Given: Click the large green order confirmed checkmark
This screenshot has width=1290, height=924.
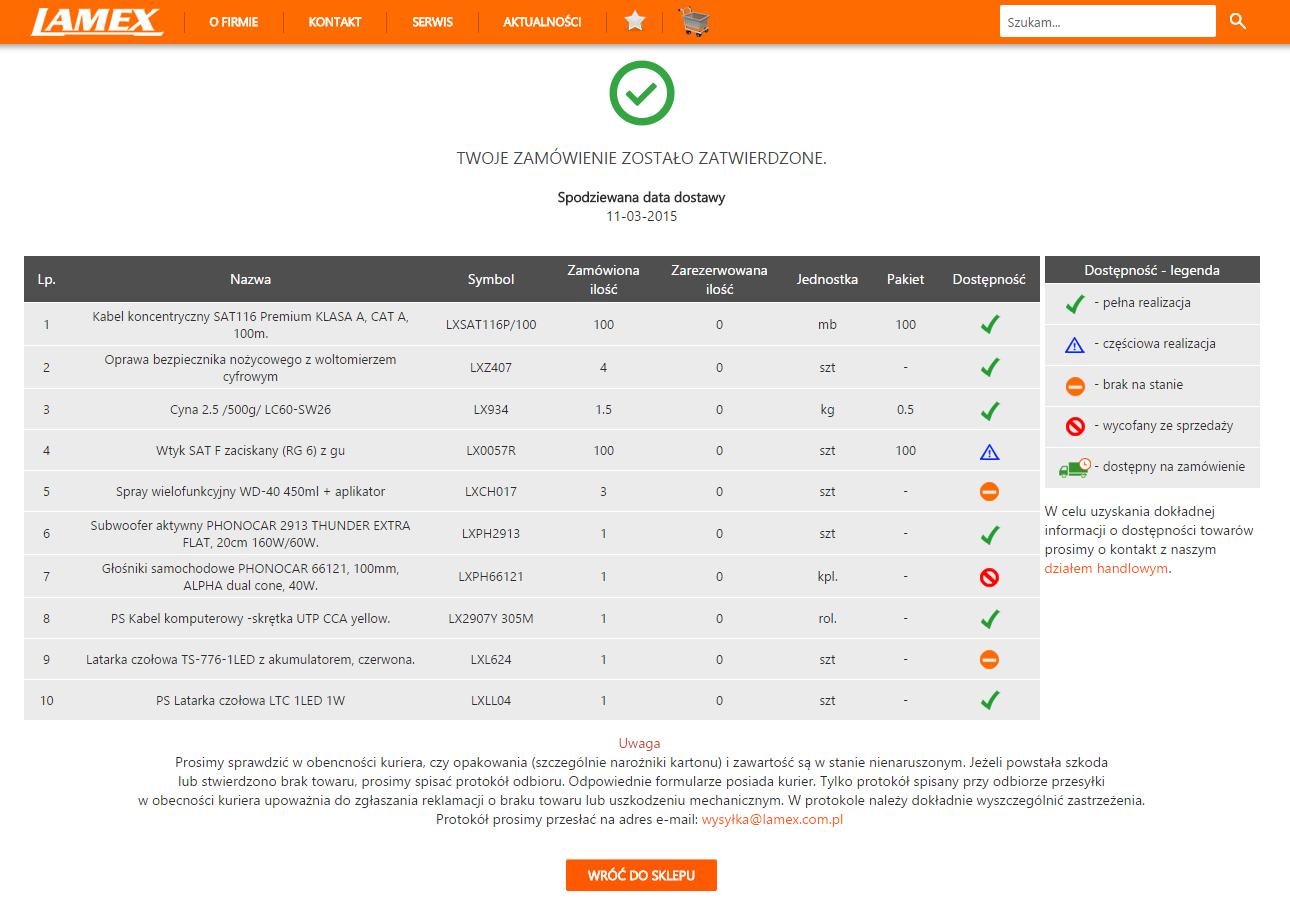Looking at the screenshot, I should coord(642,93).
